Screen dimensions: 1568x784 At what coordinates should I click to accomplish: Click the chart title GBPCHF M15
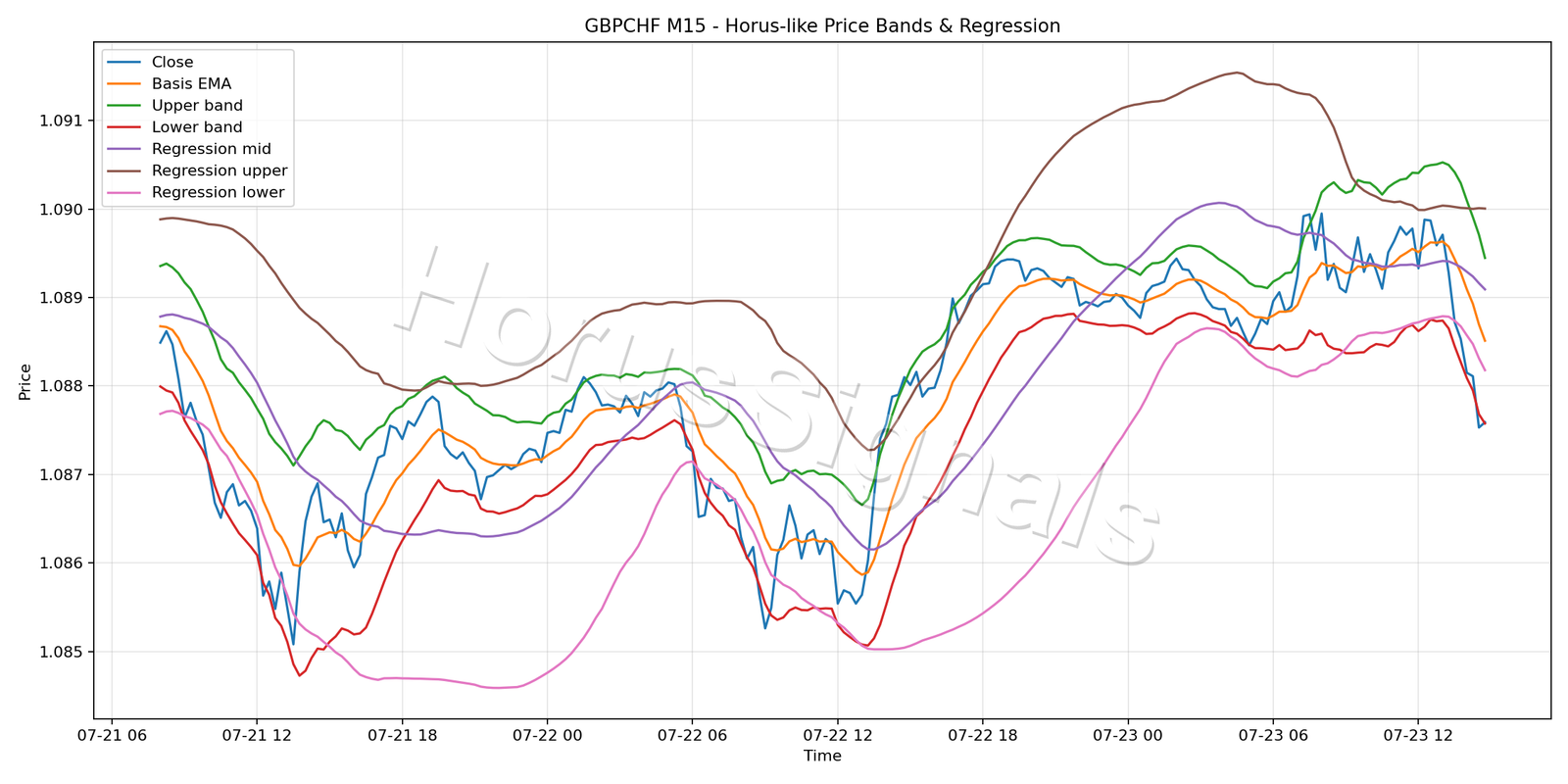point(822,25)
